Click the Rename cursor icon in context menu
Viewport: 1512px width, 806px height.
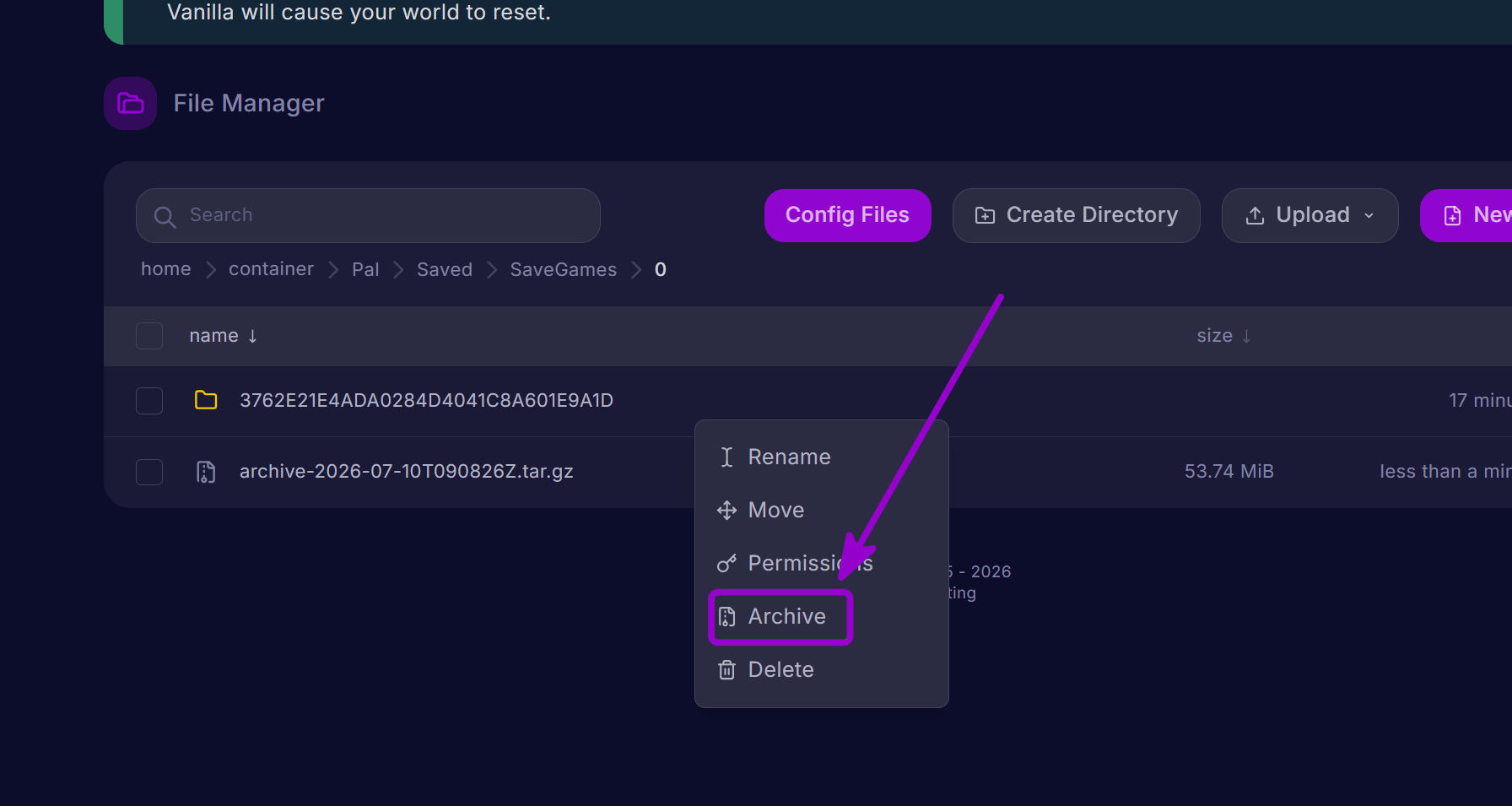click(x=726, y=457)
